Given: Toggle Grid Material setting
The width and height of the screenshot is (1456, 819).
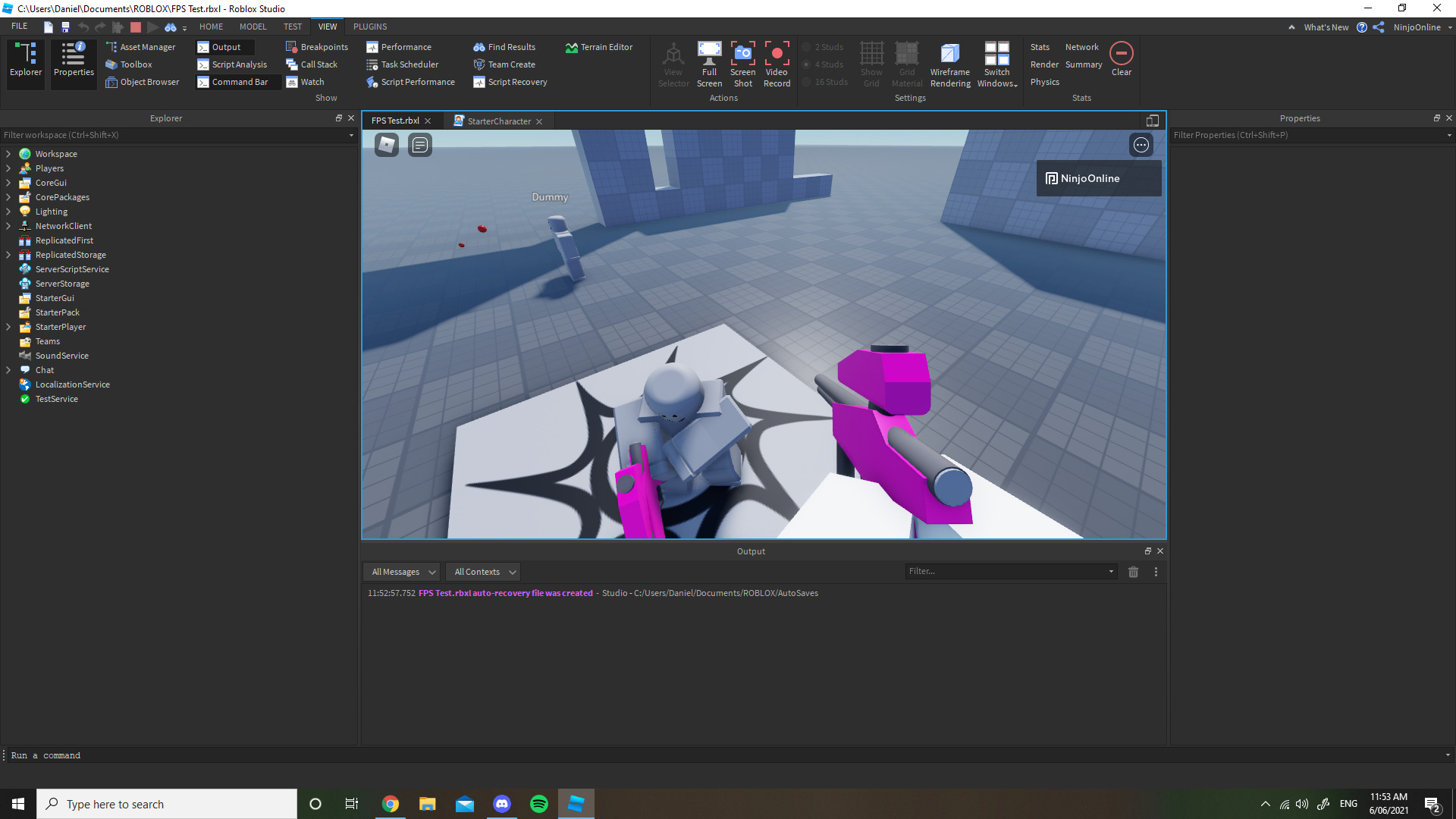Looking at the screenshot, I should (907, 64).
